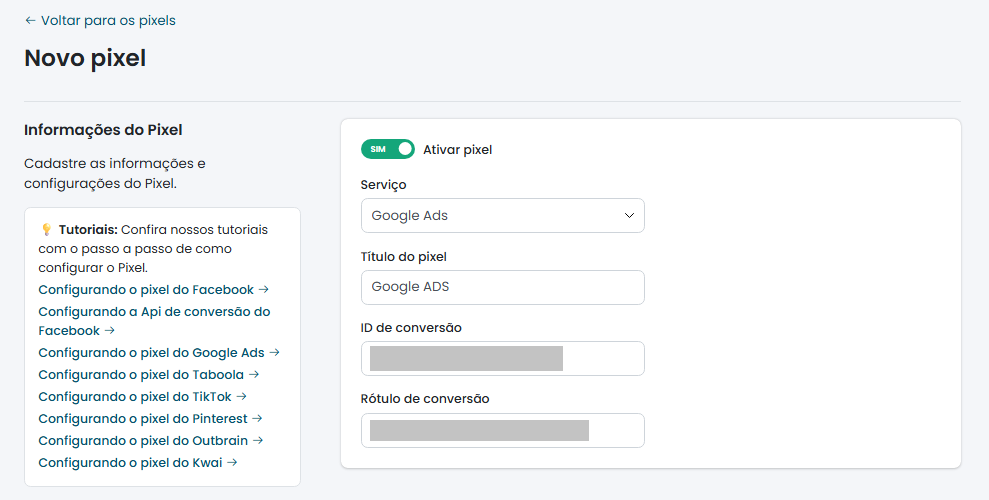989x500 pixels.
Task: Click the chevron in the Serviço select box
Action: (629, 215)
